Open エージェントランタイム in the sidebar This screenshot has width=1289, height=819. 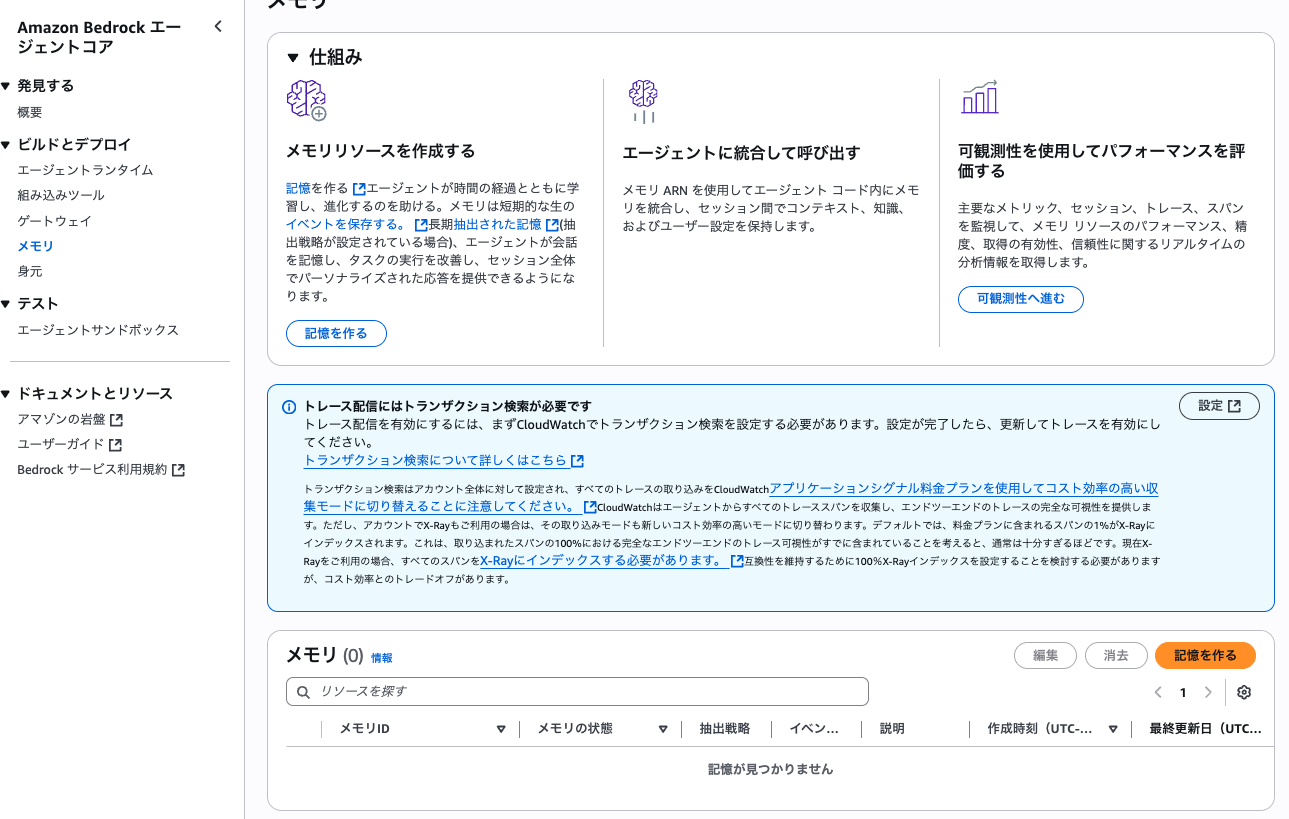(85, 170)
